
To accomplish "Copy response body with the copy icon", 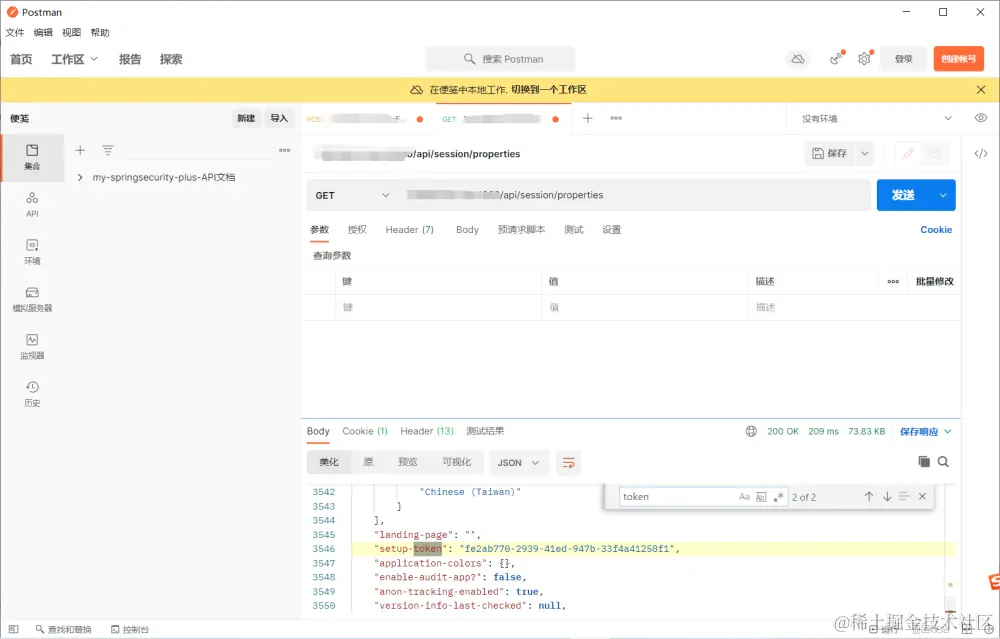I will tap(923, 462).
